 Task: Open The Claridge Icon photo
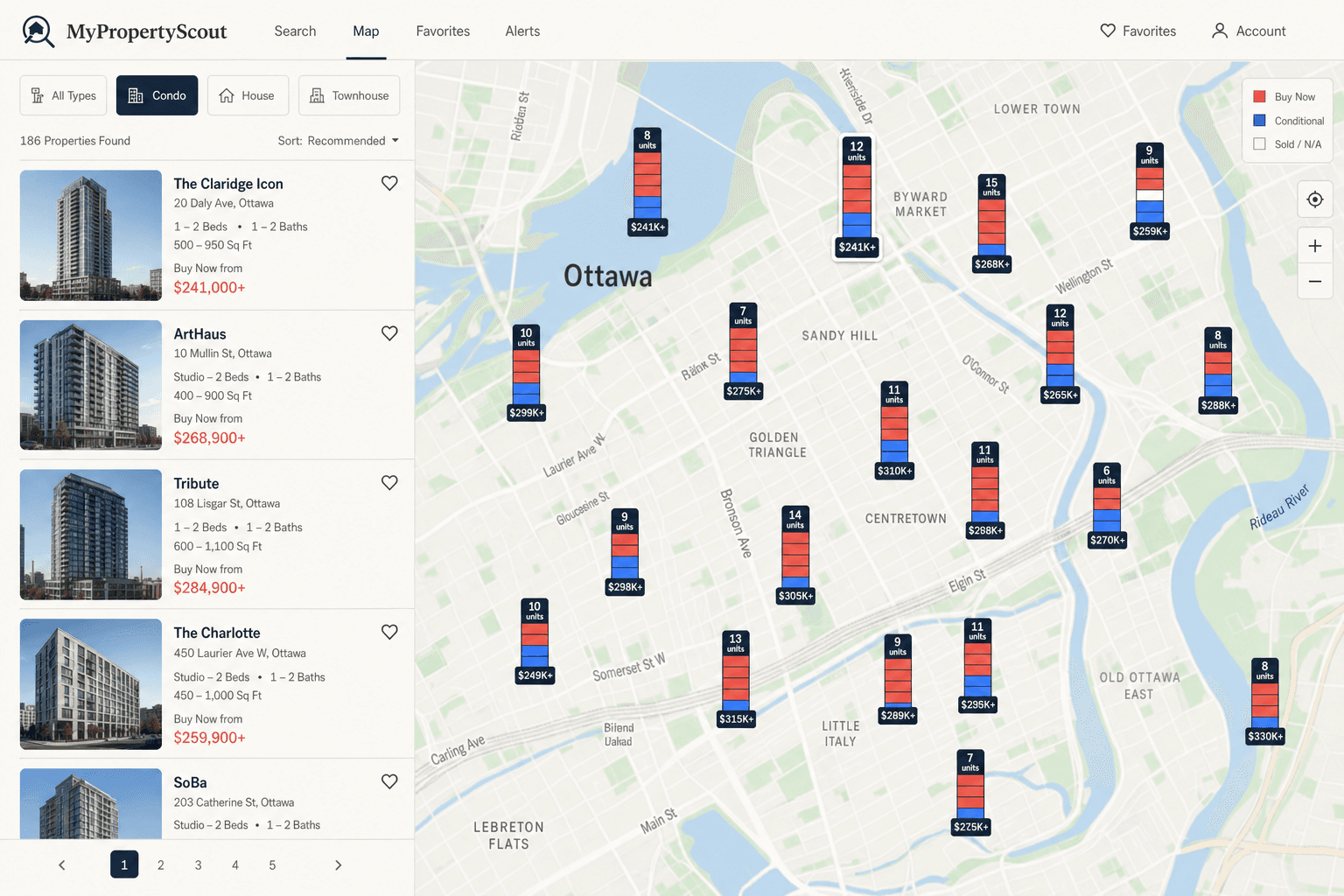(x=91, y=235)
